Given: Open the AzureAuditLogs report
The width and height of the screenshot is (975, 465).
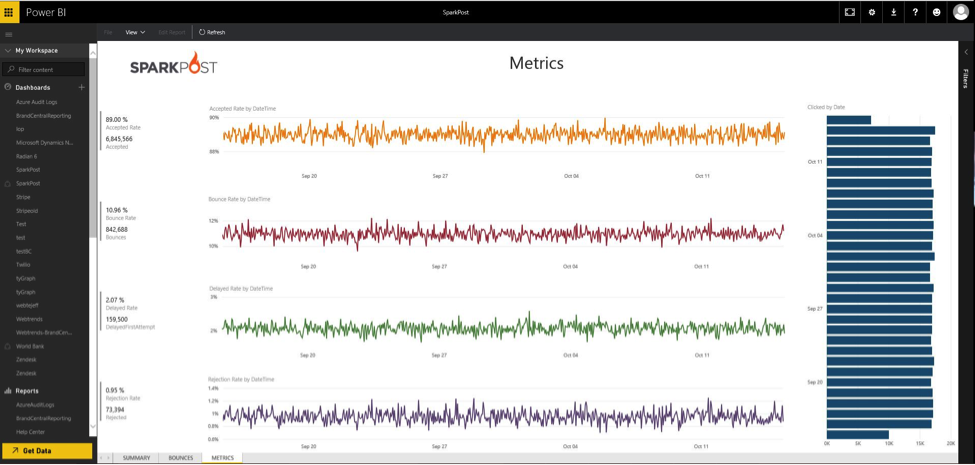Looking at the screenshot, I should (x=35, y=405).
